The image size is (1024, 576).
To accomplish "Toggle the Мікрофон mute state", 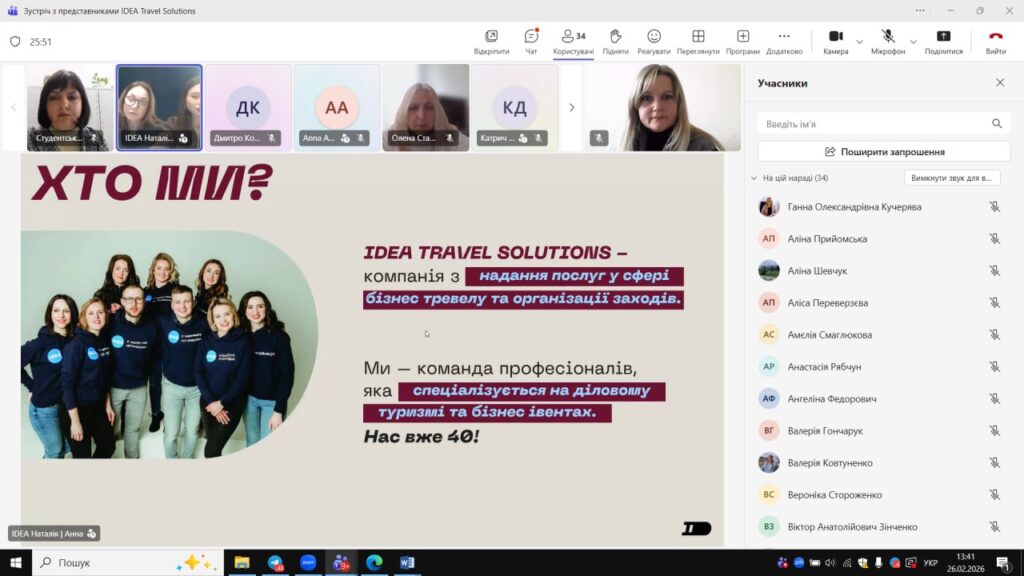I will coord(887,41).
